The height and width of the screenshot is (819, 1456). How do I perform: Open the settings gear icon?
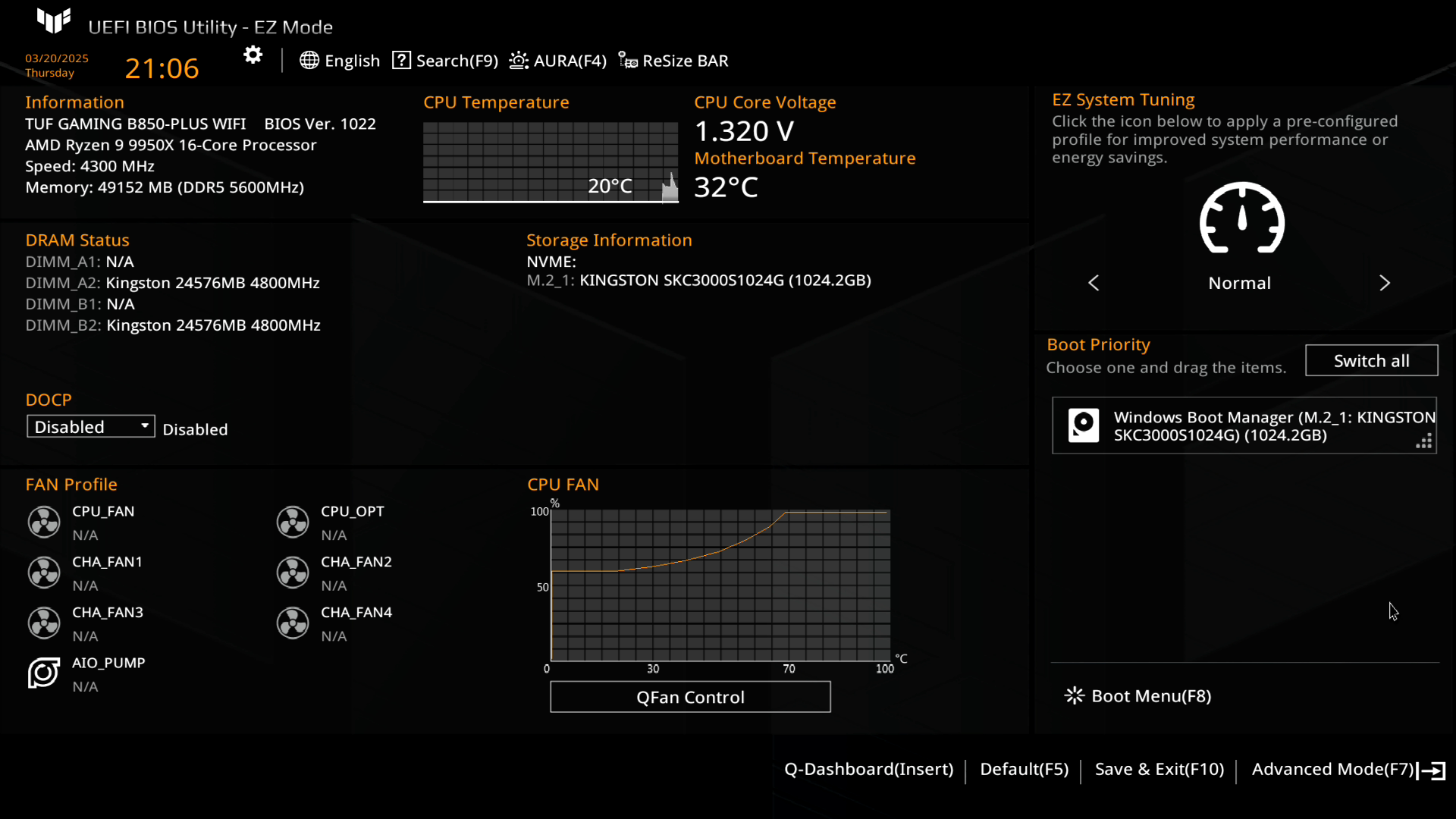coord(253,55)
